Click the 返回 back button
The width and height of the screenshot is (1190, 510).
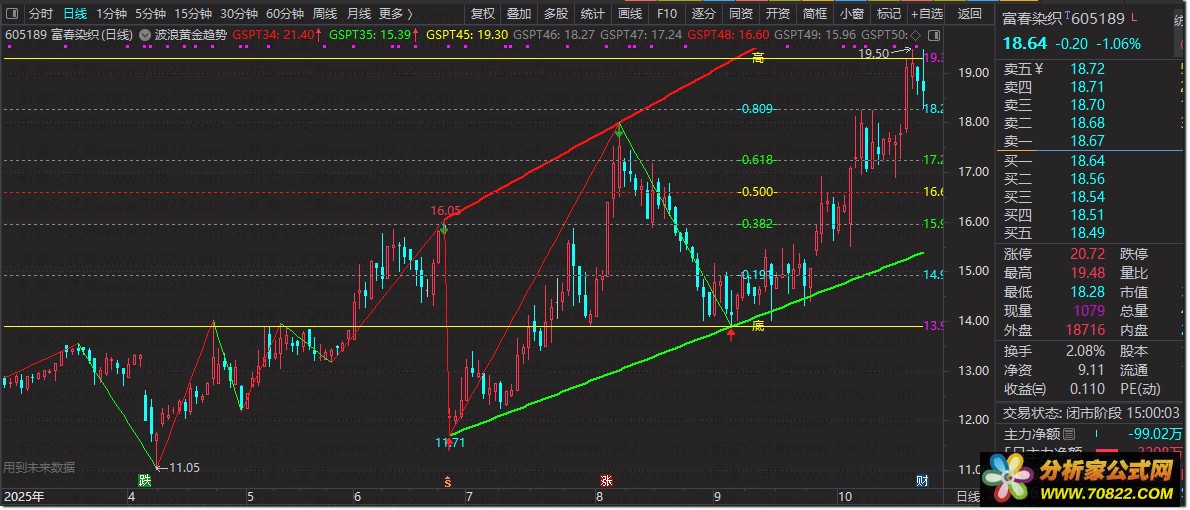pos(969,14)
